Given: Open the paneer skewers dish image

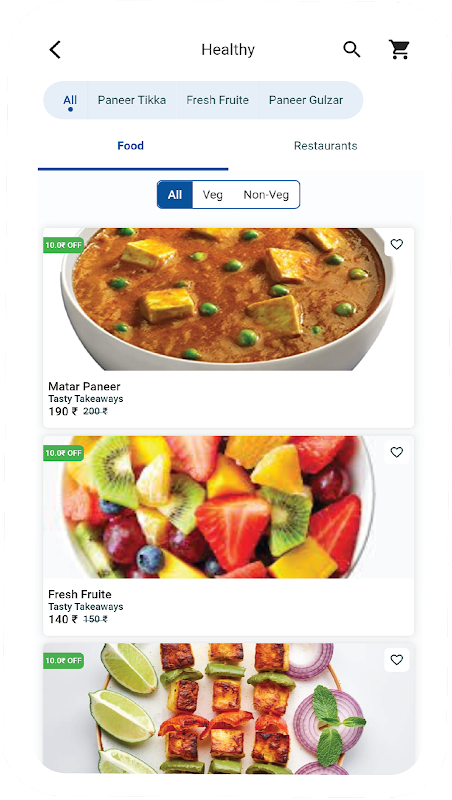Looking at the screenshot, I should point(228,708).
